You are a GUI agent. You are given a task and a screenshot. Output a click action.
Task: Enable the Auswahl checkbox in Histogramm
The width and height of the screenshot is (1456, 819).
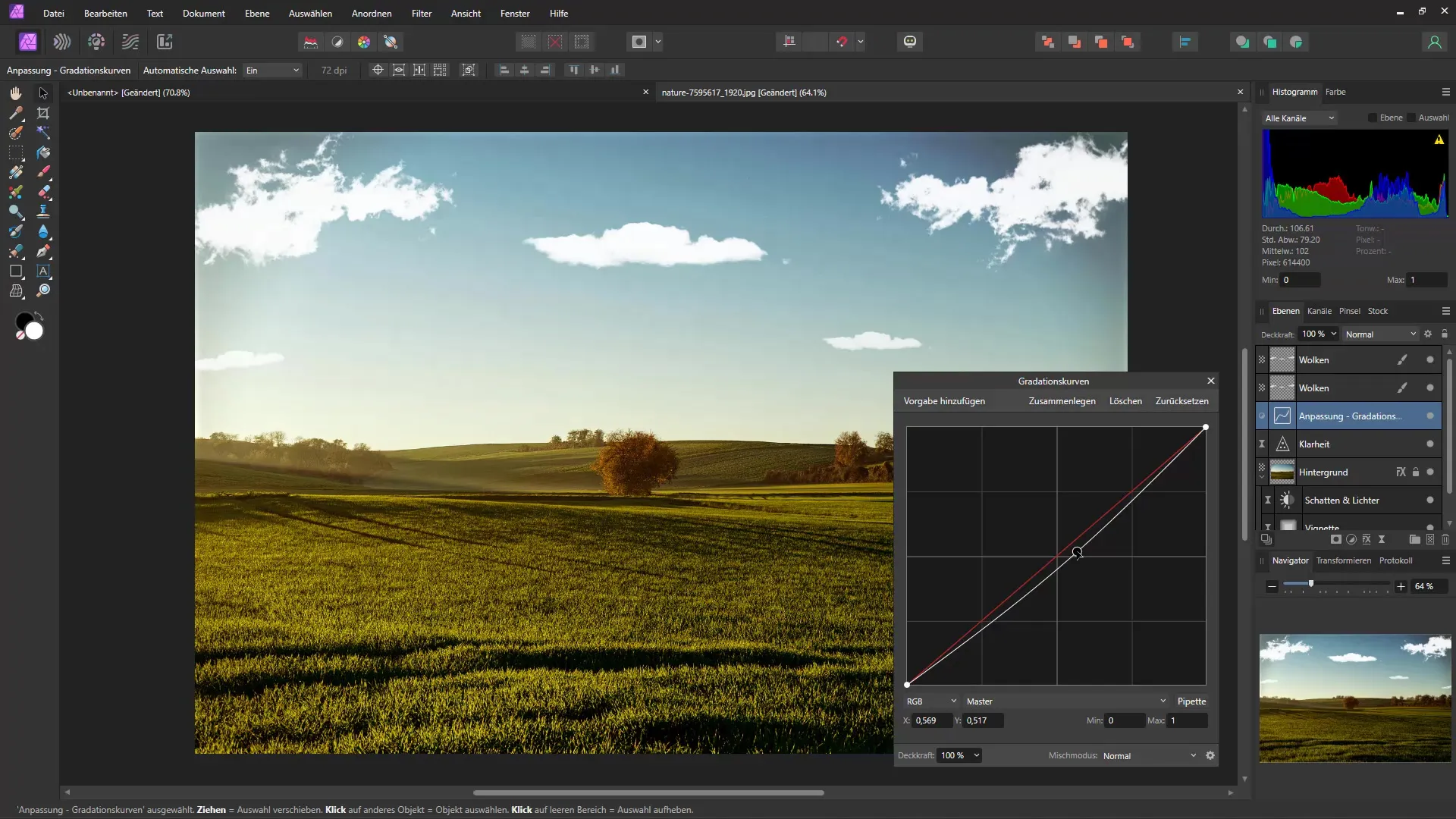coord(1411,118)
